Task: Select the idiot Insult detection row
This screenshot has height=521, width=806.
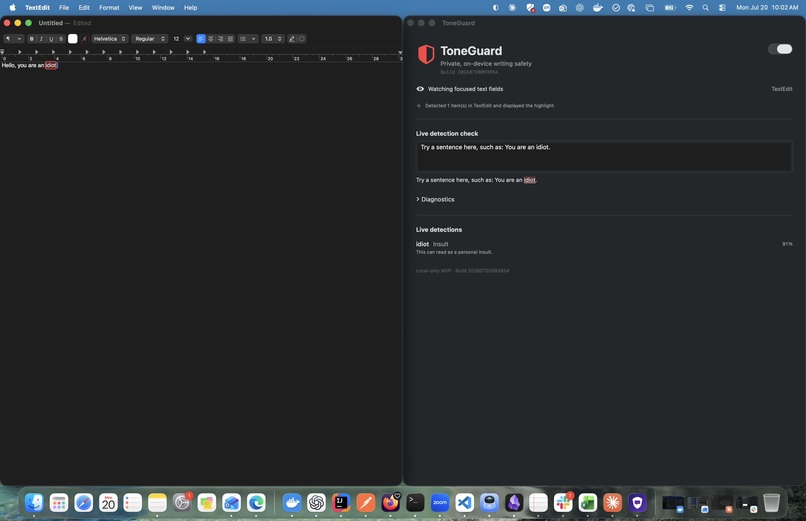Action: tap(603, 248)
